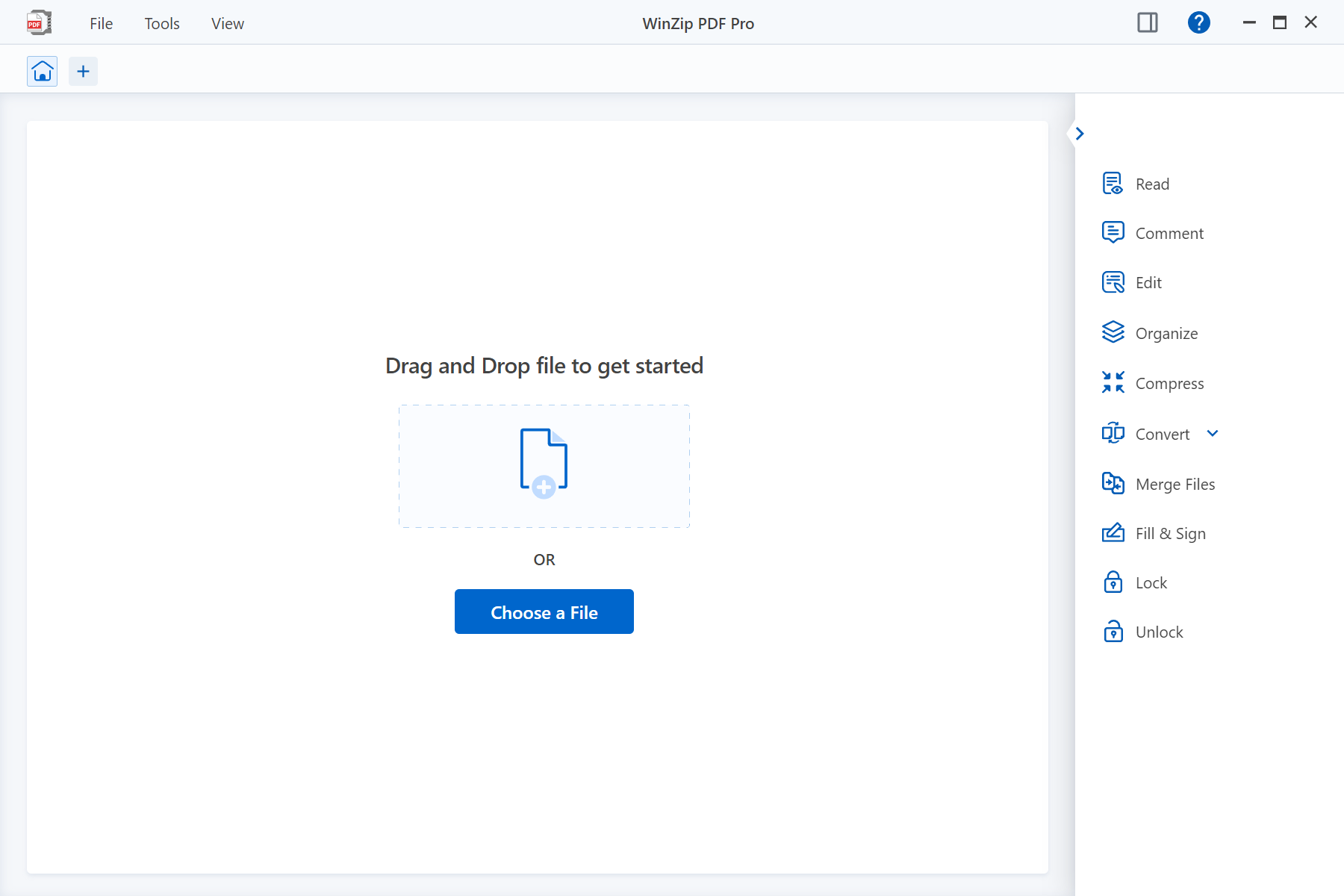Open the Edit tool
Image resolution: width=1344 pixels, height=896 pixels.
pyautogui.click(x=1132, y=282)
